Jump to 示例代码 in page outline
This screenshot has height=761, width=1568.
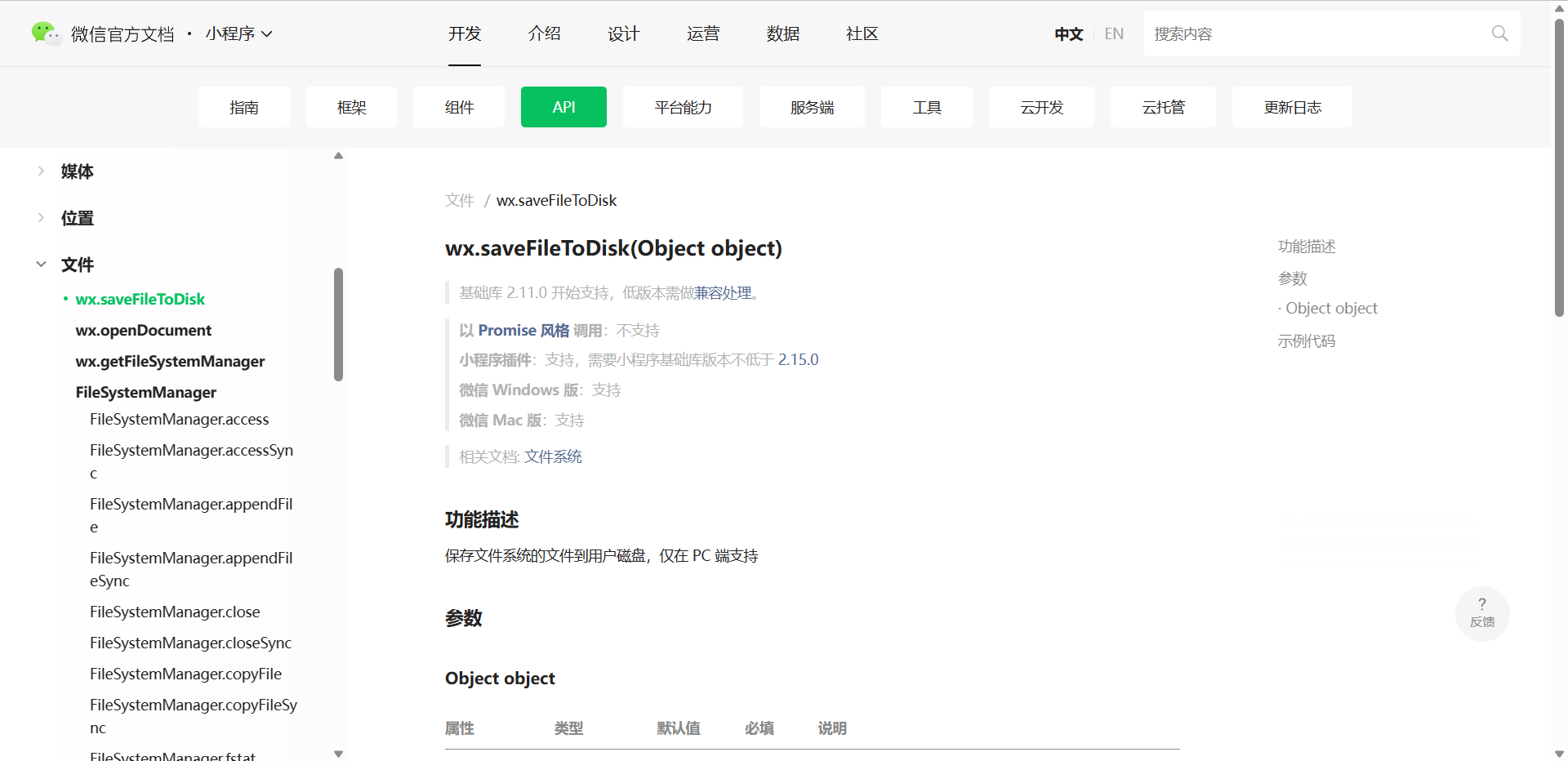pos(1307,340)
